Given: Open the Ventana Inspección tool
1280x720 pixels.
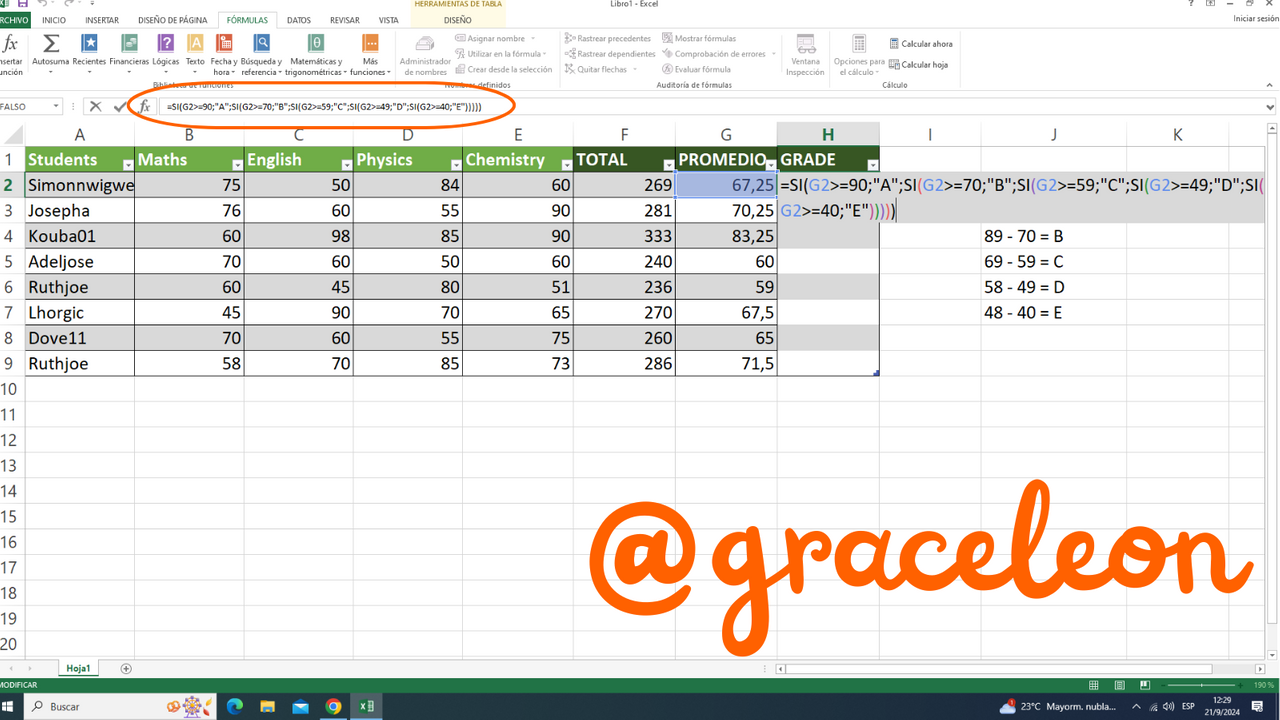Looking at the screenshot, I should coord(805,54).
